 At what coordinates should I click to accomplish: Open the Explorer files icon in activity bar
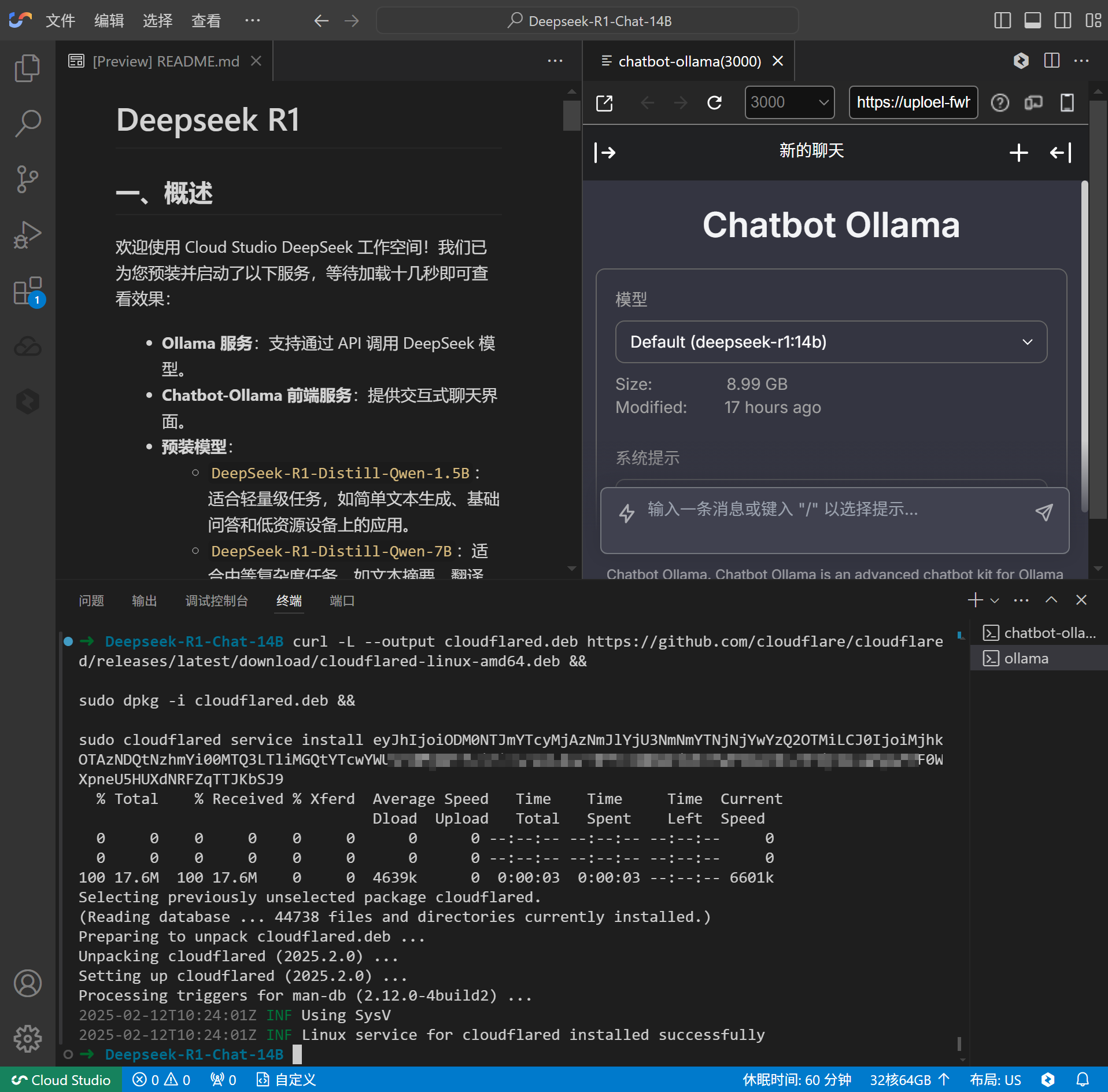click(27, 68)
